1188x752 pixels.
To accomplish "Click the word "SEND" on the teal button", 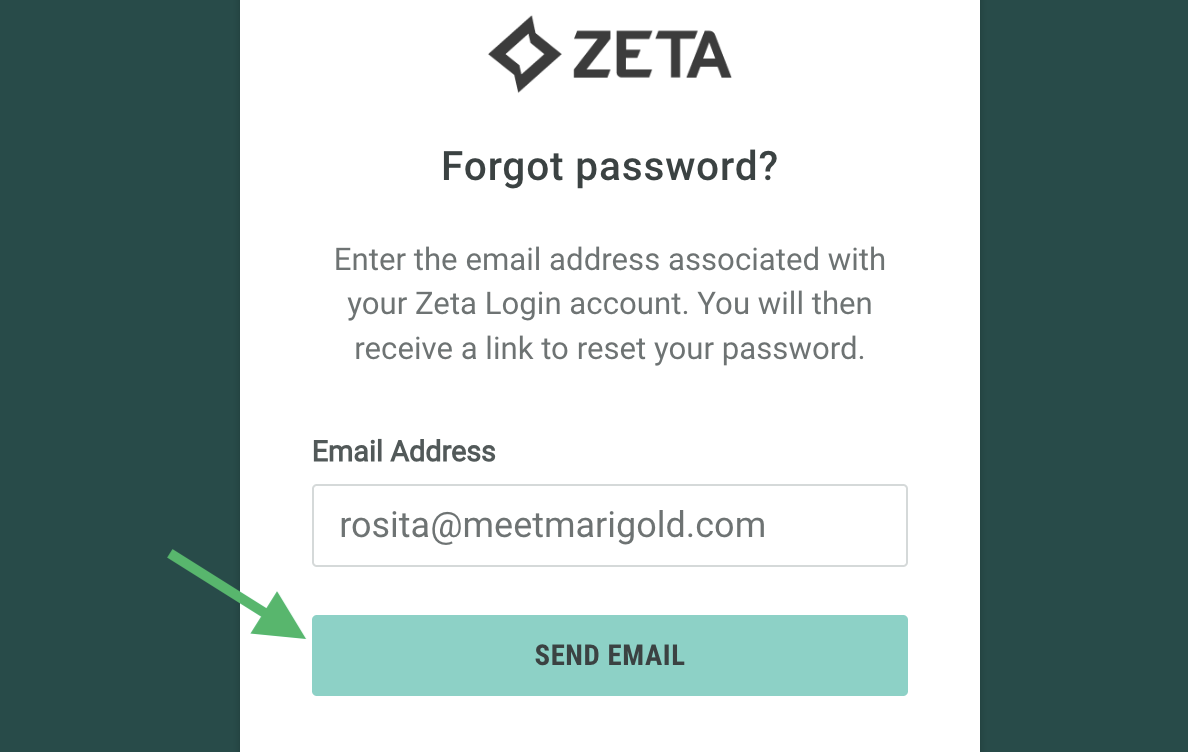I will (568, 656).
